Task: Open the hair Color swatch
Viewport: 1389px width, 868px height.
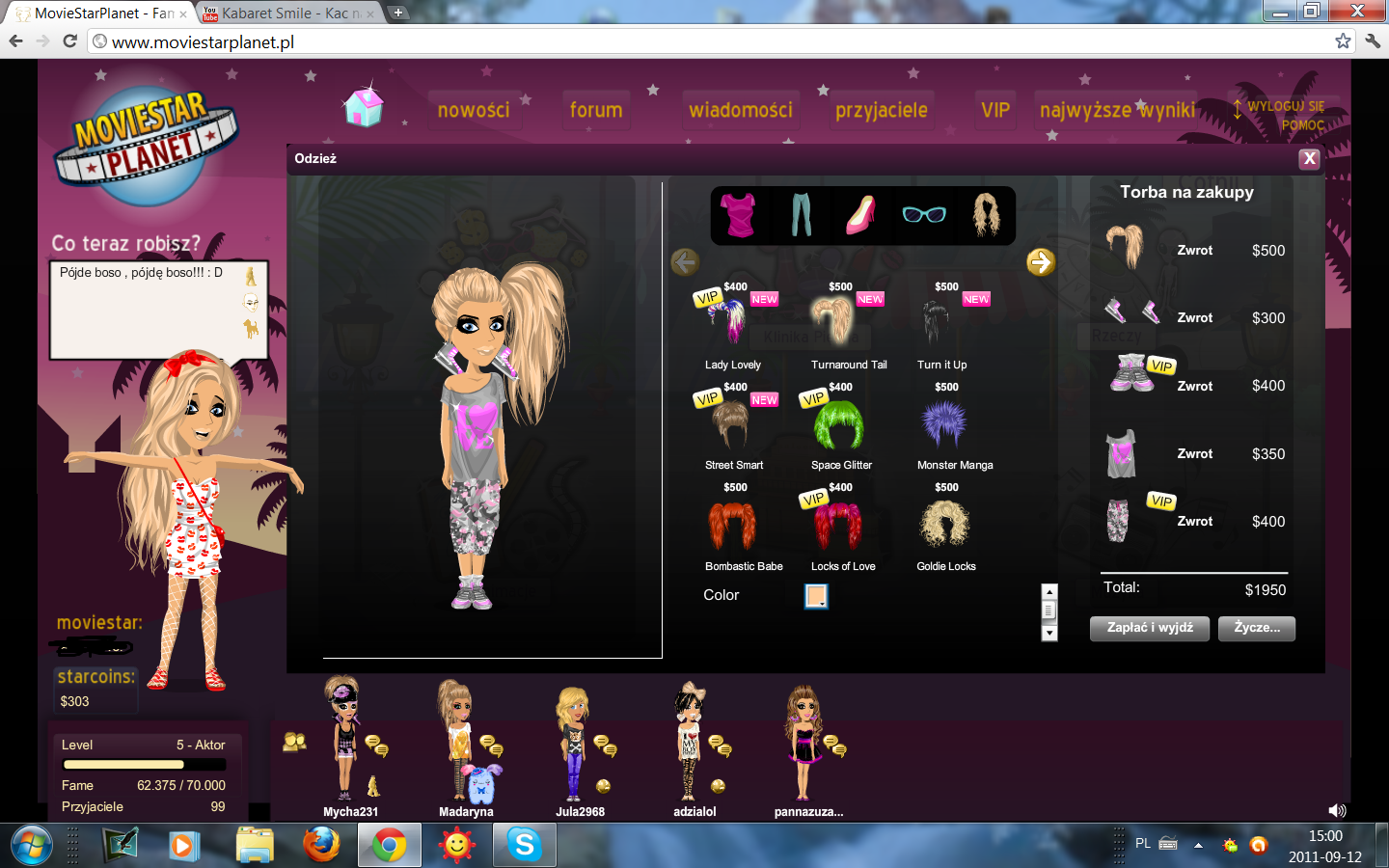Action: click(x=816, y=596)
